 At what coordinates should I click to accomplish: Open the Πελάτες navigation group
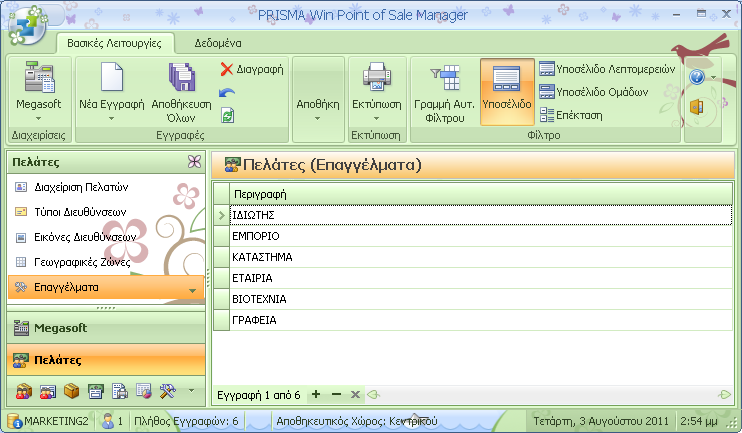[x=106, y=360]
